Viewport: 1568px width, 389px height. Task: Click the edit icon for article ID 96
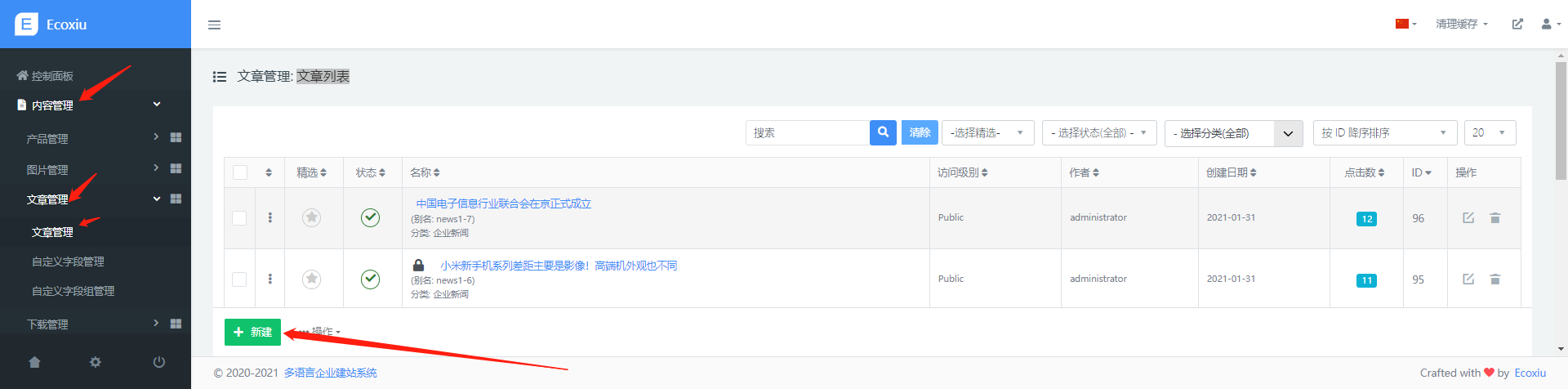coord(1468,217)
